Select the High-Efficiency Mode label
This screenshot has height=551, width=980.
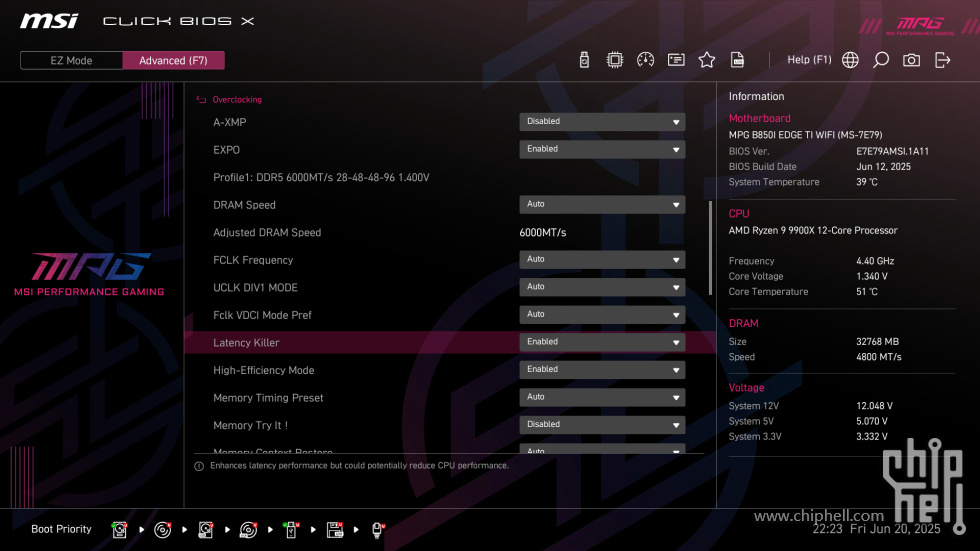point(264,370)
